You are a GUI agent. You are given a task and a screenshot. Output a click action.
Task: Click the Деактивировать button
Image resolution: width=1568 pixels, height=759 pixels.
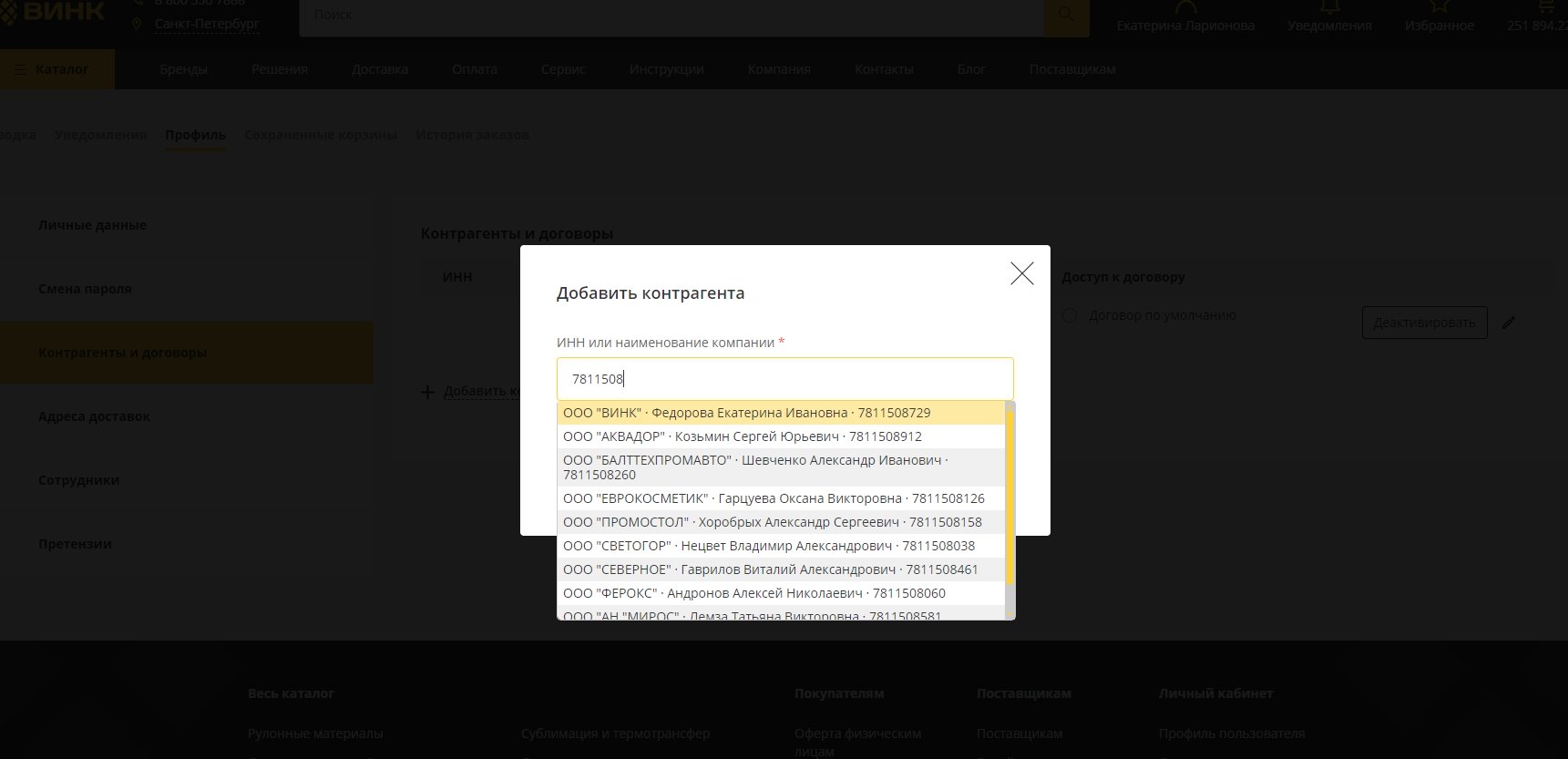pyautogui.click(x=1424, y=323)
